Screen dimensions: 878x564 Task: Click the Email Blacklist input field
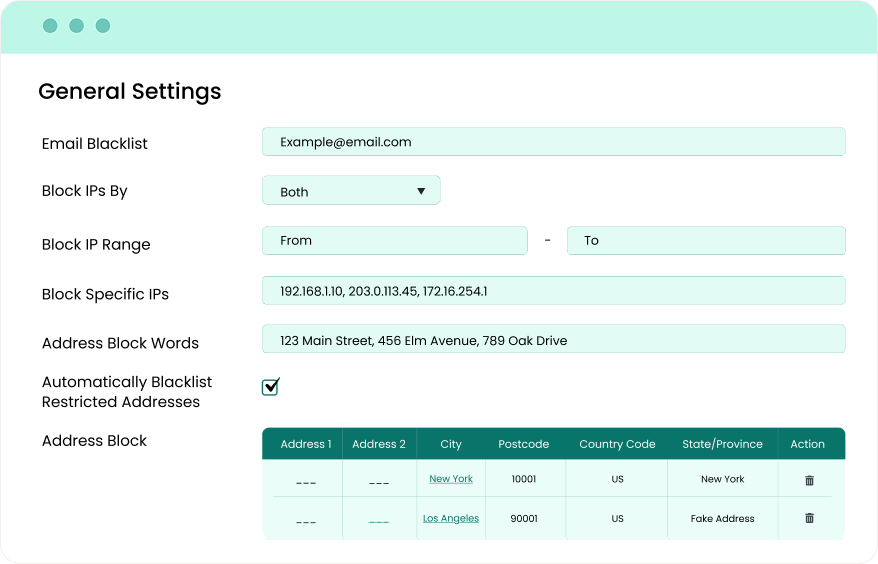pyautogui.click(x=553, y=142)
